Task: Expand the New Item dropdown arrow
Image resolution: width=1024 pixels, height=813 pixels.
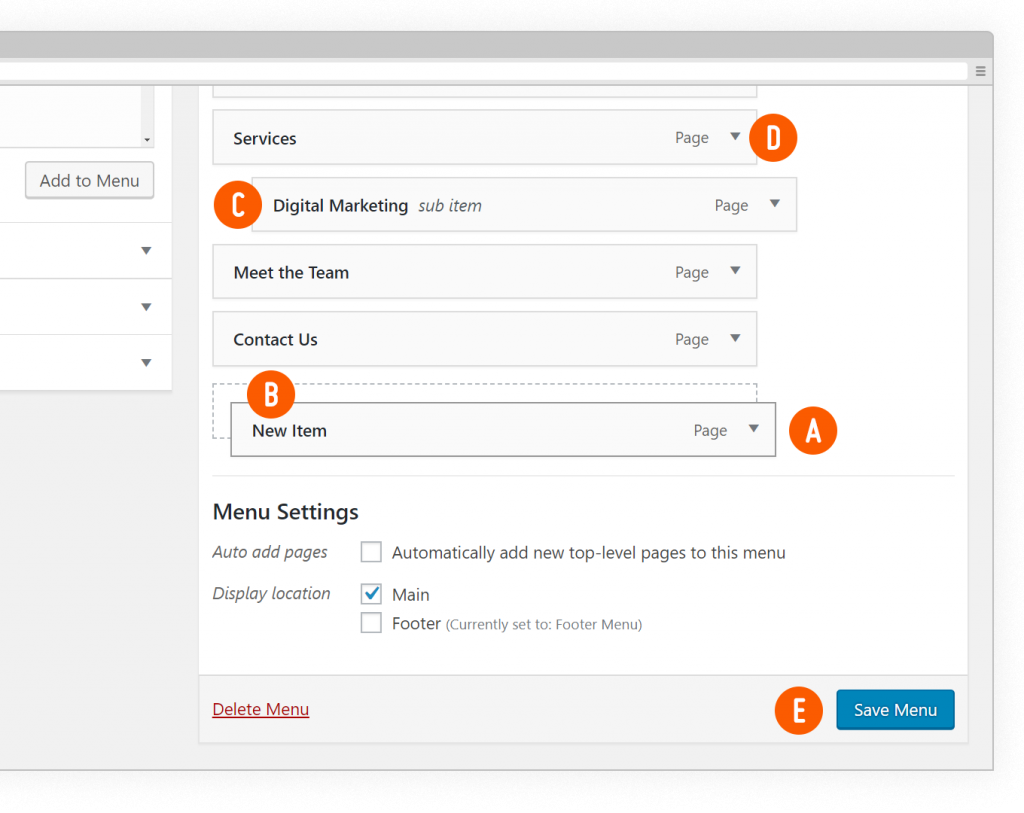Action: tap(754, 429)
